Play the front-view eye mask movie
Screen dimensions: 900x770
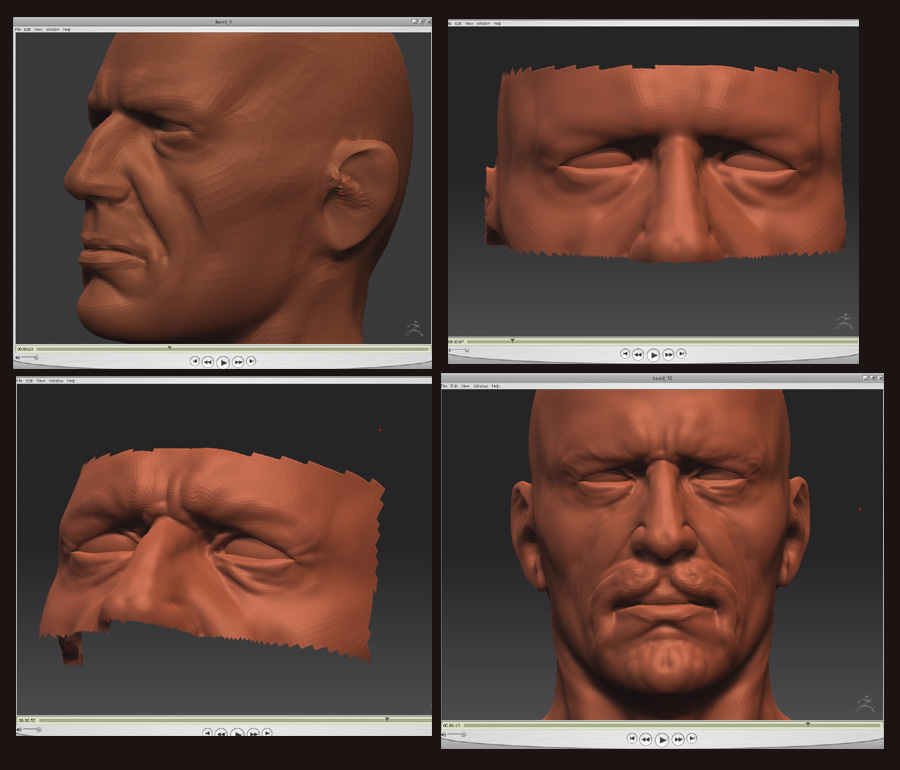pos(653,355)
